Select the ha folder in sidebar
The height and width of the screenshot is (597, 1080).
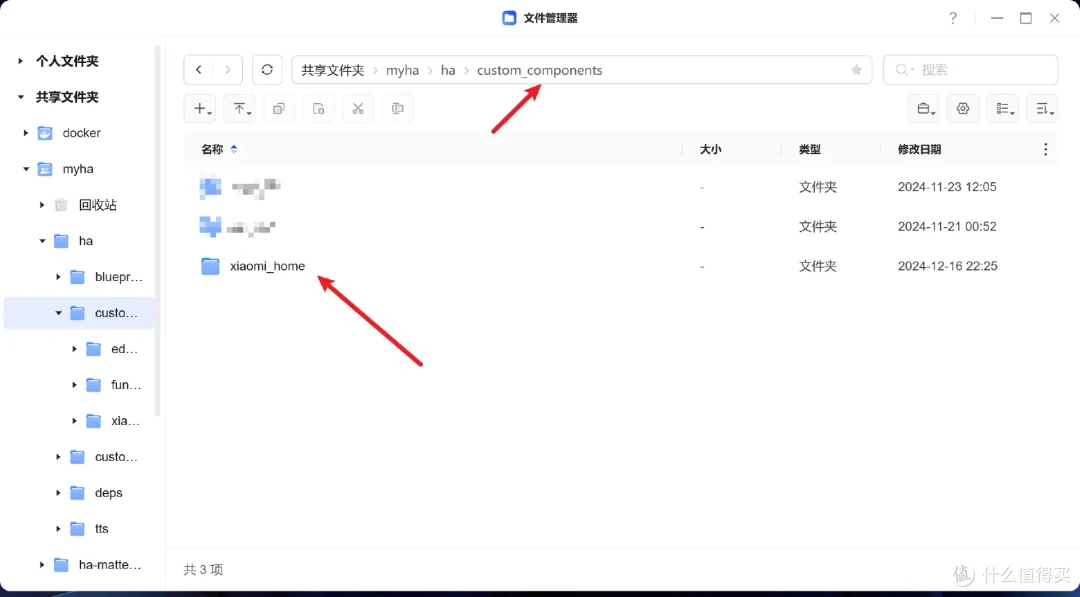[86, 241]
